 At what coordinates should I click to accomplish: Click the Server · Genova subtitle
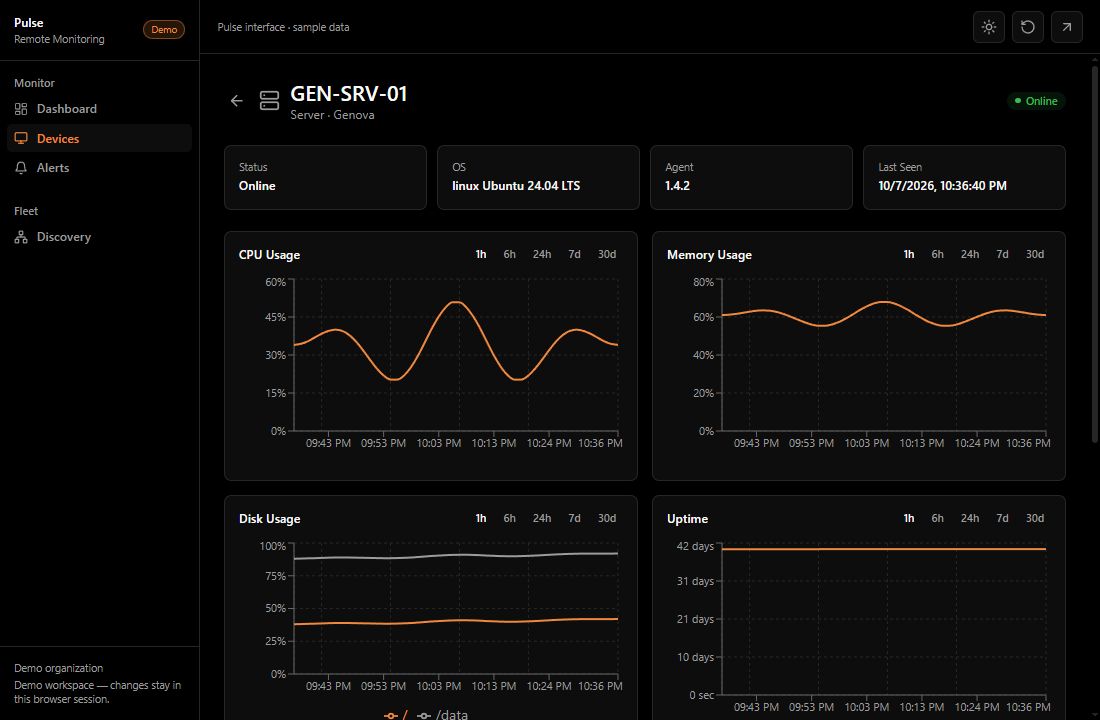click(333, 115)
